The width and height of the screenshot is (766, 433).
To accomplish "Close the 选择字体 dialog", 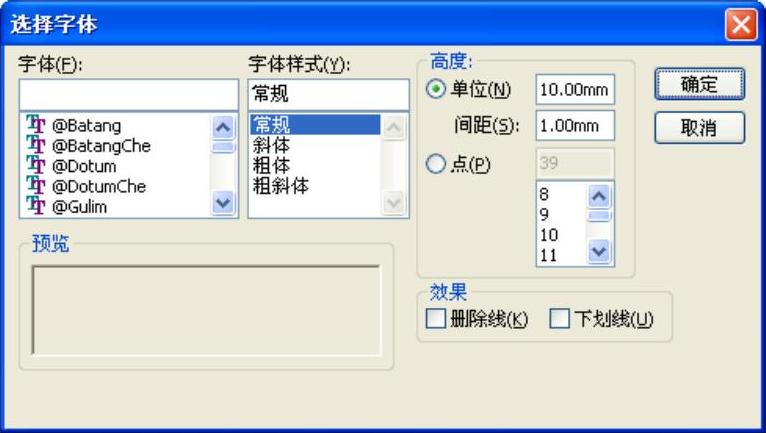I will (741, 24).
